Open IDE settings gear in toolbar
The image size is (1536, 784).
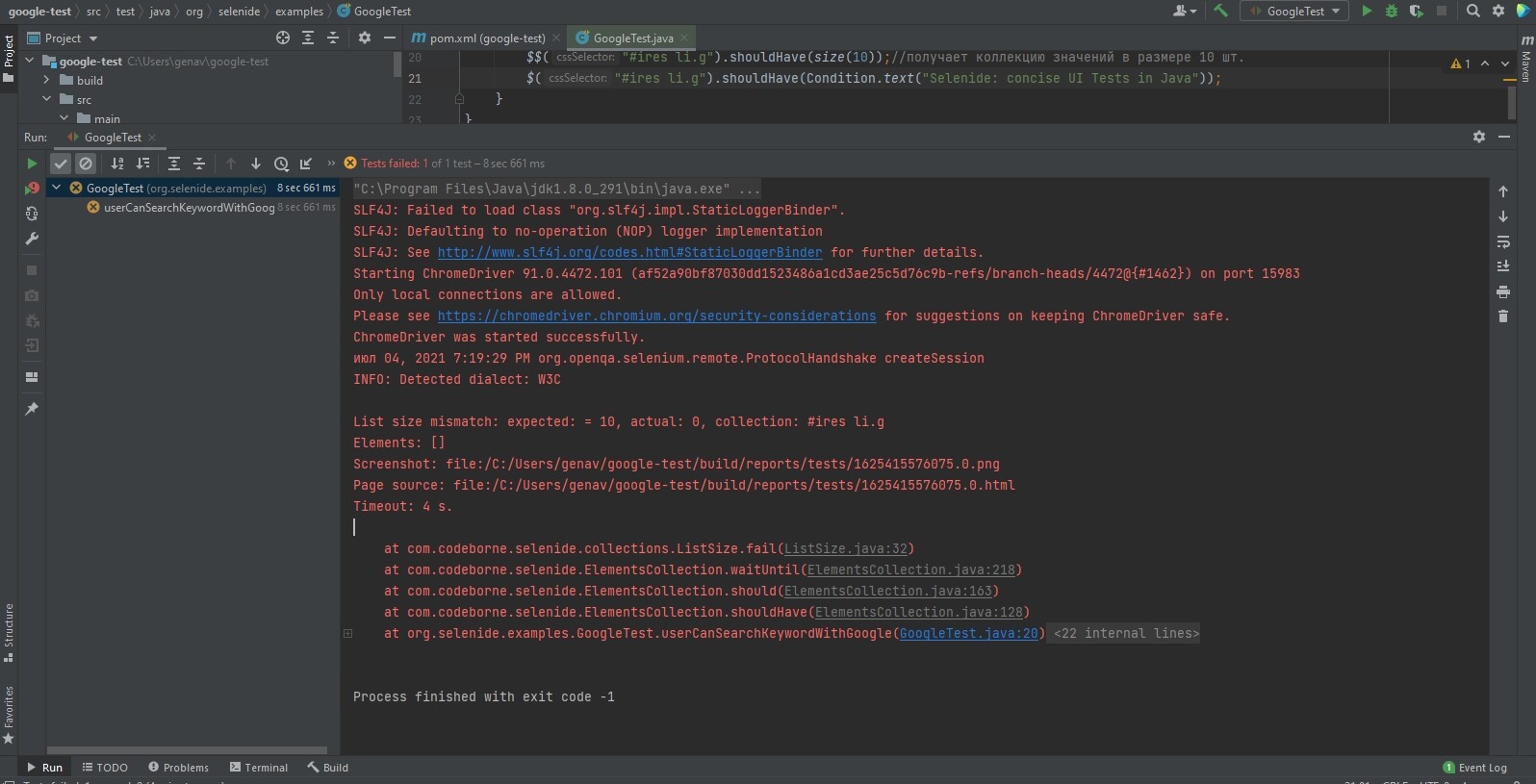[x=1498, y=12]
